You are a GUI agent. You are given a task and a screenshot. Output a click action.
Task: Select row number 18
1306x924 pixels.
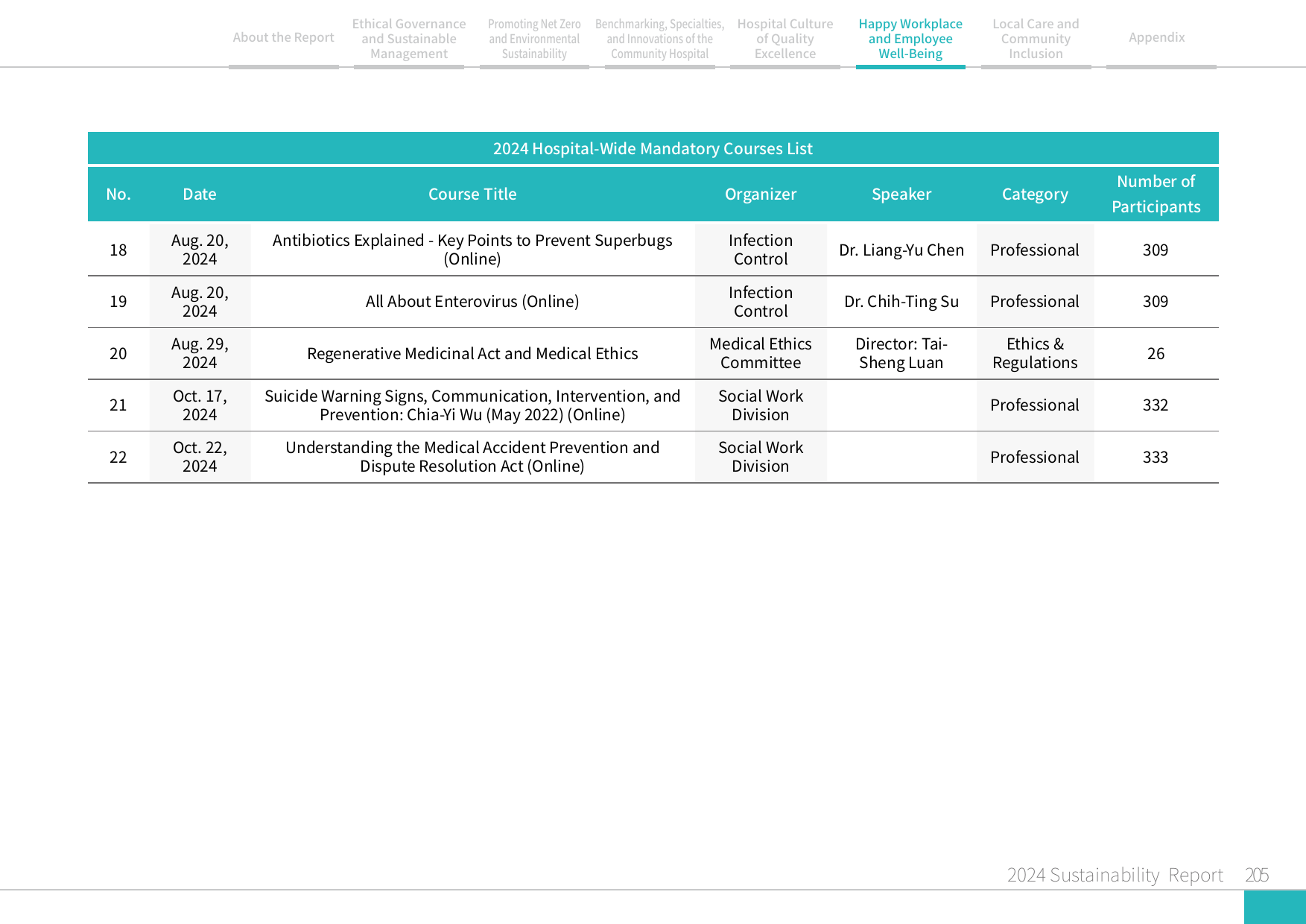point(118,250)
